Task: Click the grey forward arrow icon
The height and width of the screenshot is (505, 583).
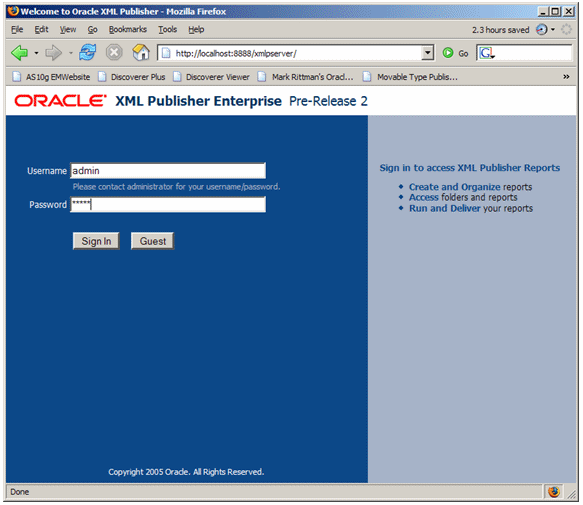Action: pyautogui.click(x=54, y=53)
